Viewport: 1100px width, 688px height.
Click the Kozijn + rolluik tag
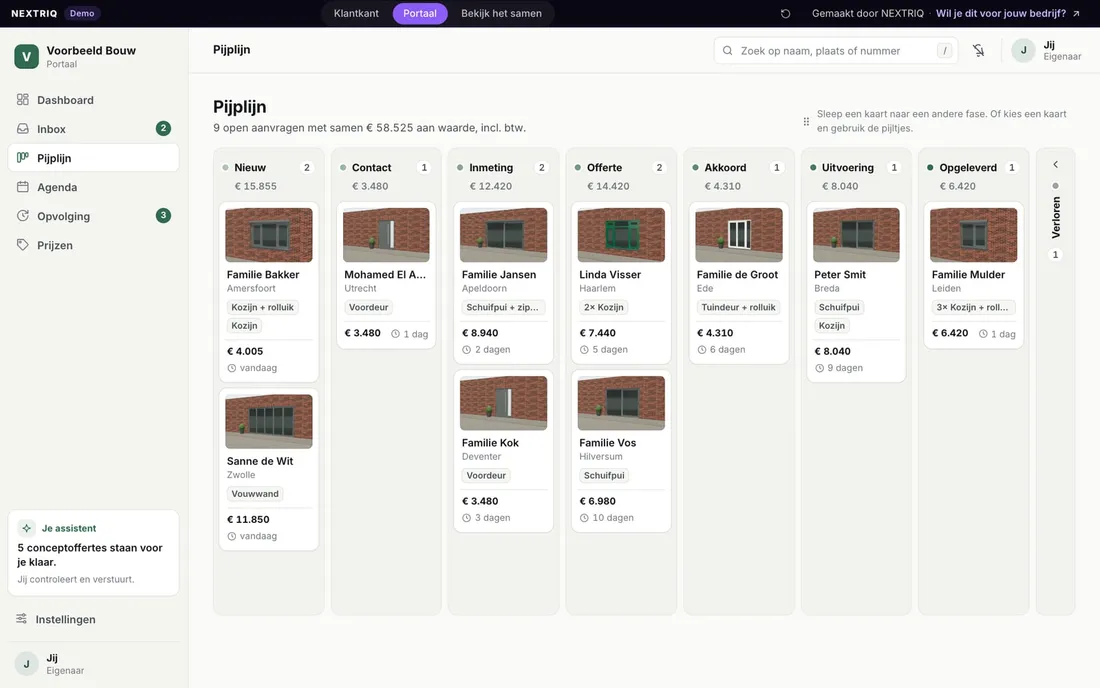pyautogui.click(x=262, y=307)
